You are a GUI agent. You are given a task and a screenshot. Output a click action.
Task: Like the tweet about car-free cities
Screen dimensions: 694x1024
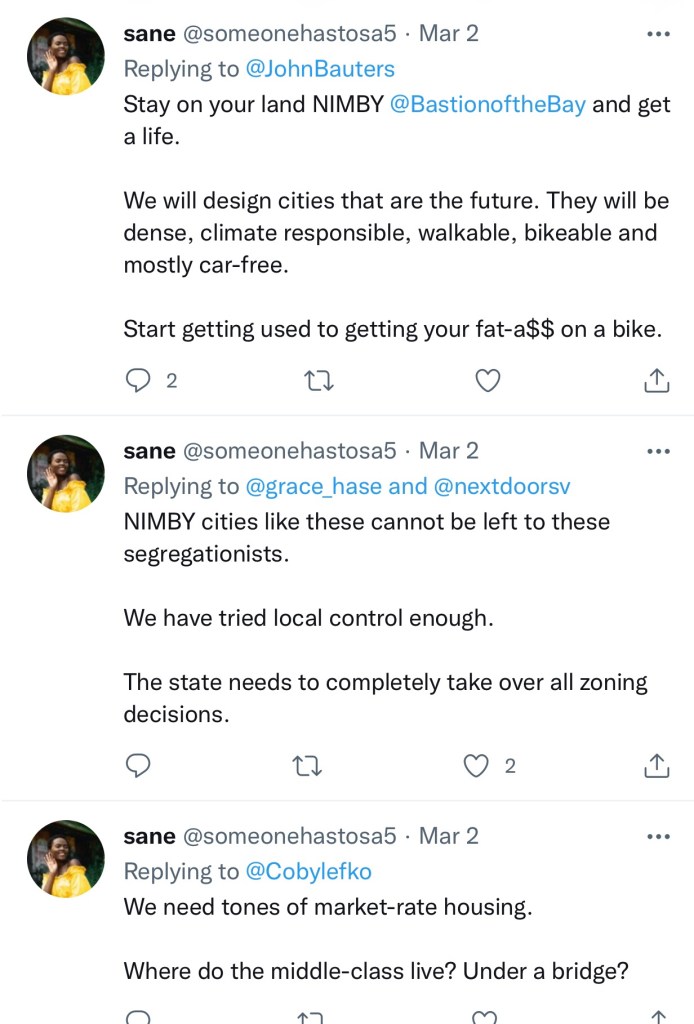[487, 380]
